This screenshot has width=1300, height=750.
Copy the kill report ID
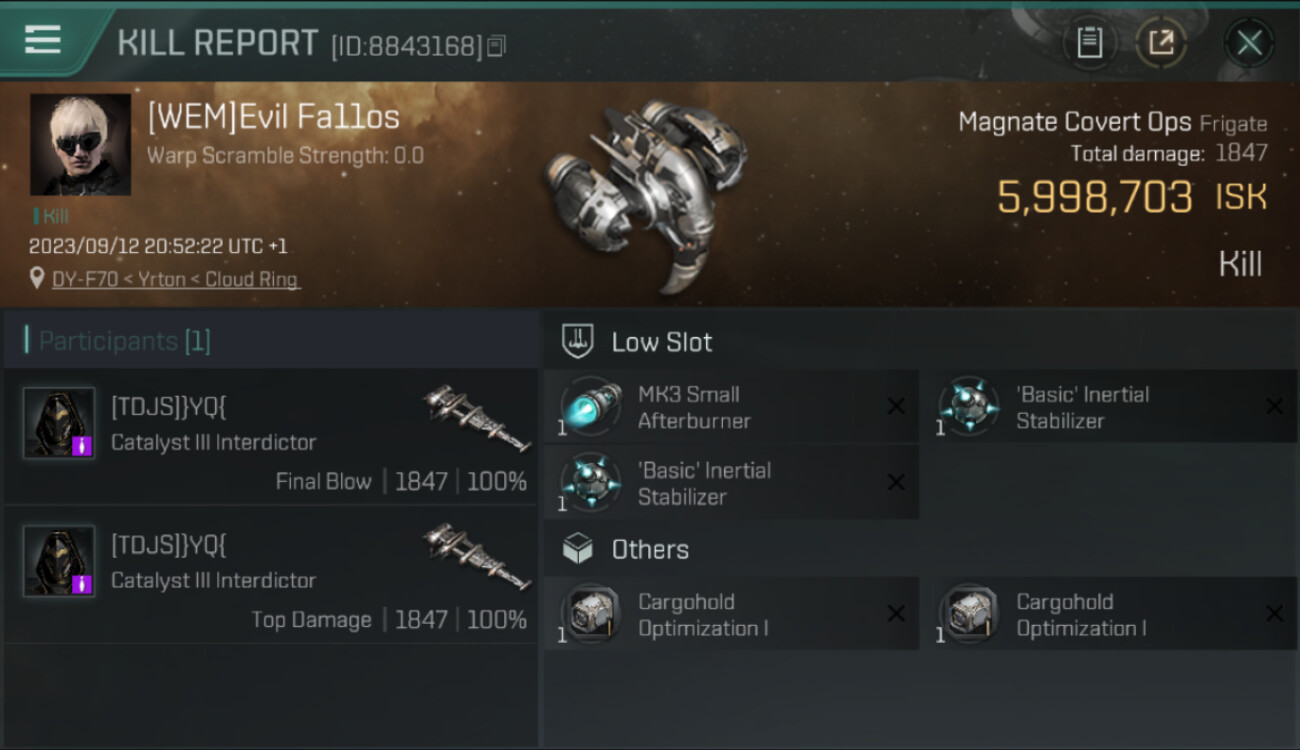pyautogui.click(x=497, y=46)
